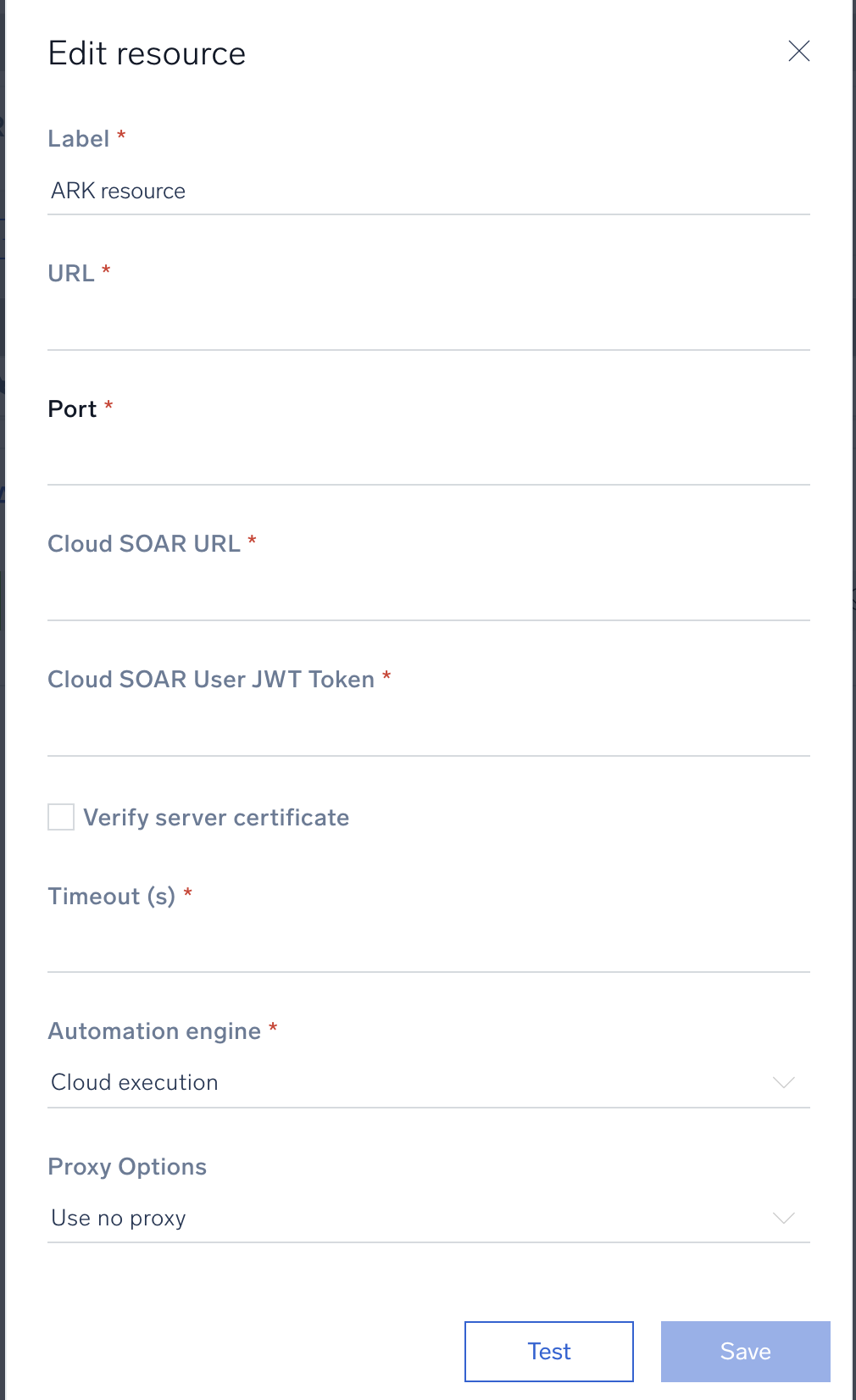Click the Automation engine chevron arrow

[x=783, y=1083]
